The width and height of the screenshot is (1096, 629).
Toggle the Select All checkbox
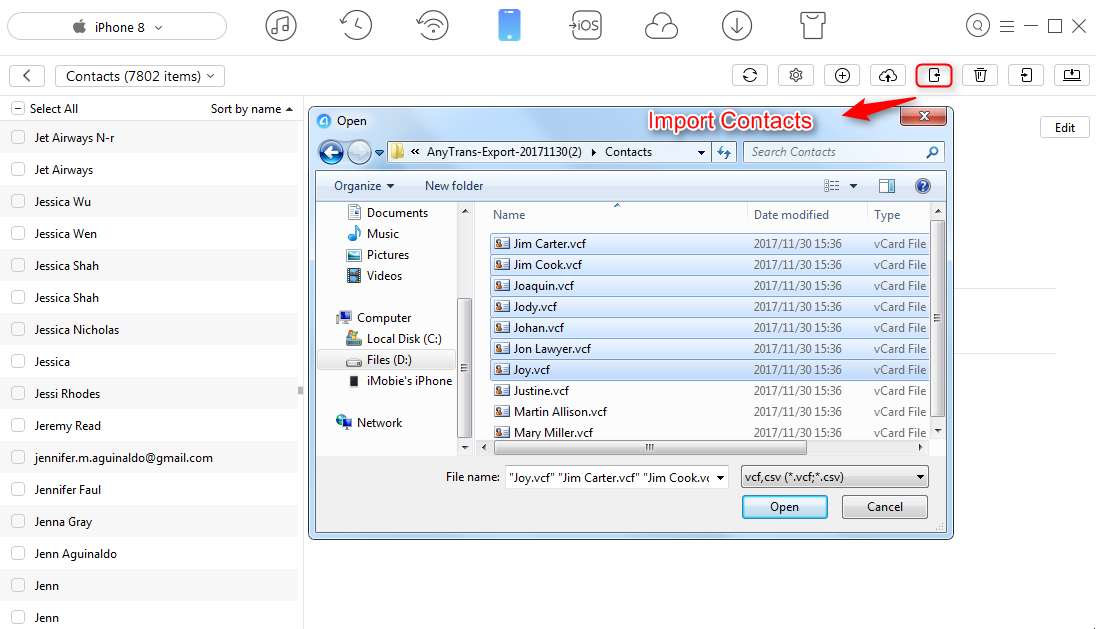[18, 108]
